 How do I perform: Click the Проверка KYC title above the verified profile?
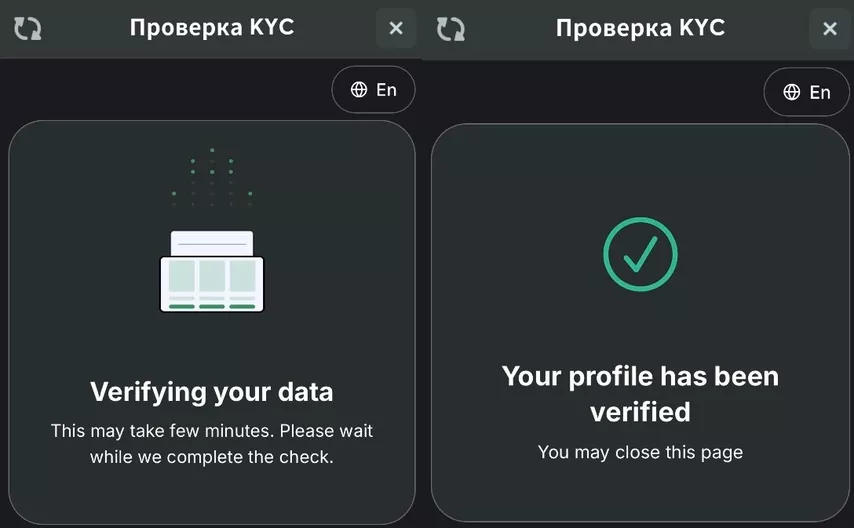tap(640, 28)
